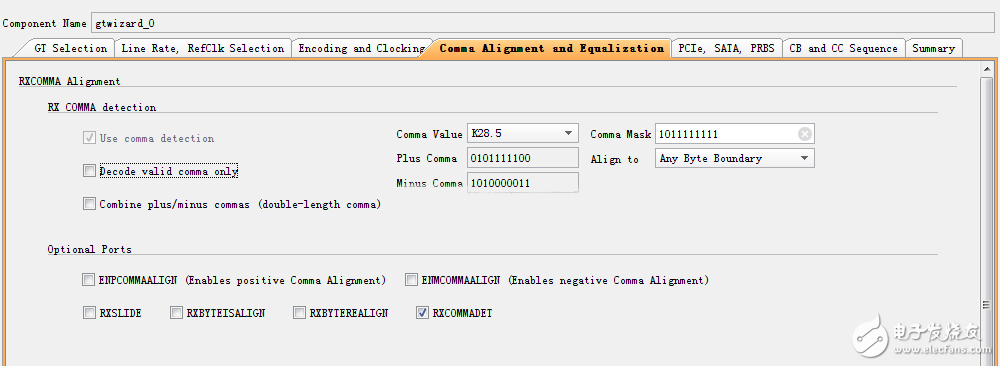Enable the ENPCOMMAALIGN optional port
Viewport: 1000px width, 366px height.
tap(89, 279)
